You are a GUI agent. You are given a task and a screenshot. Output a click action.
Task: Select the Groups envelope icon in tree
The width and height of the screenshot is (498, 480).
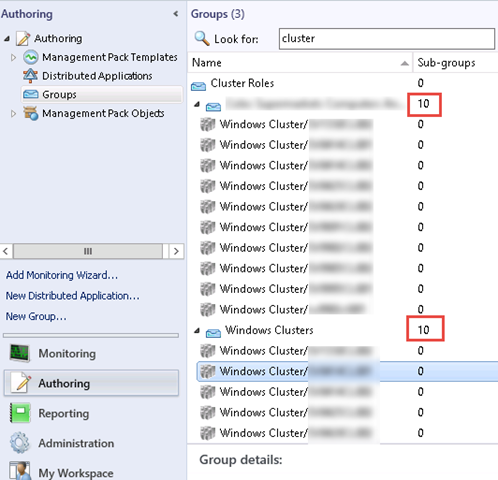click(31, 95)
